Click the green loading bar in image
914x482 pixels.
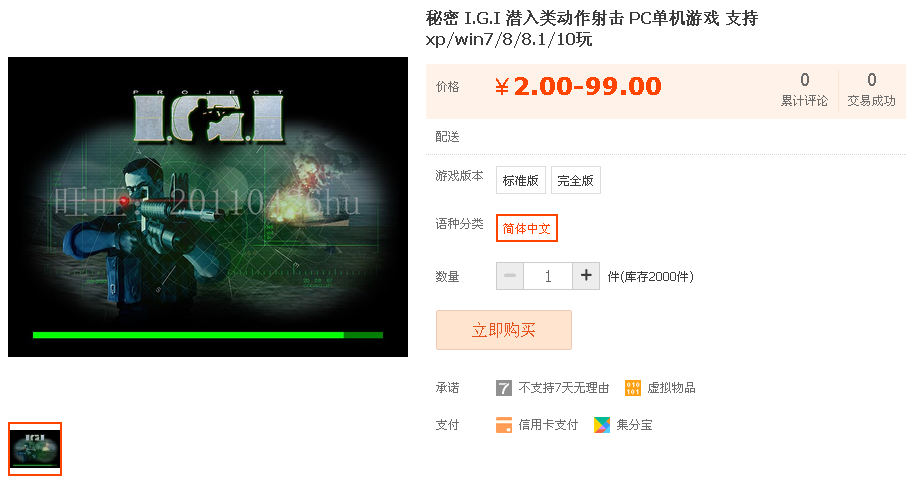point(208,335)
